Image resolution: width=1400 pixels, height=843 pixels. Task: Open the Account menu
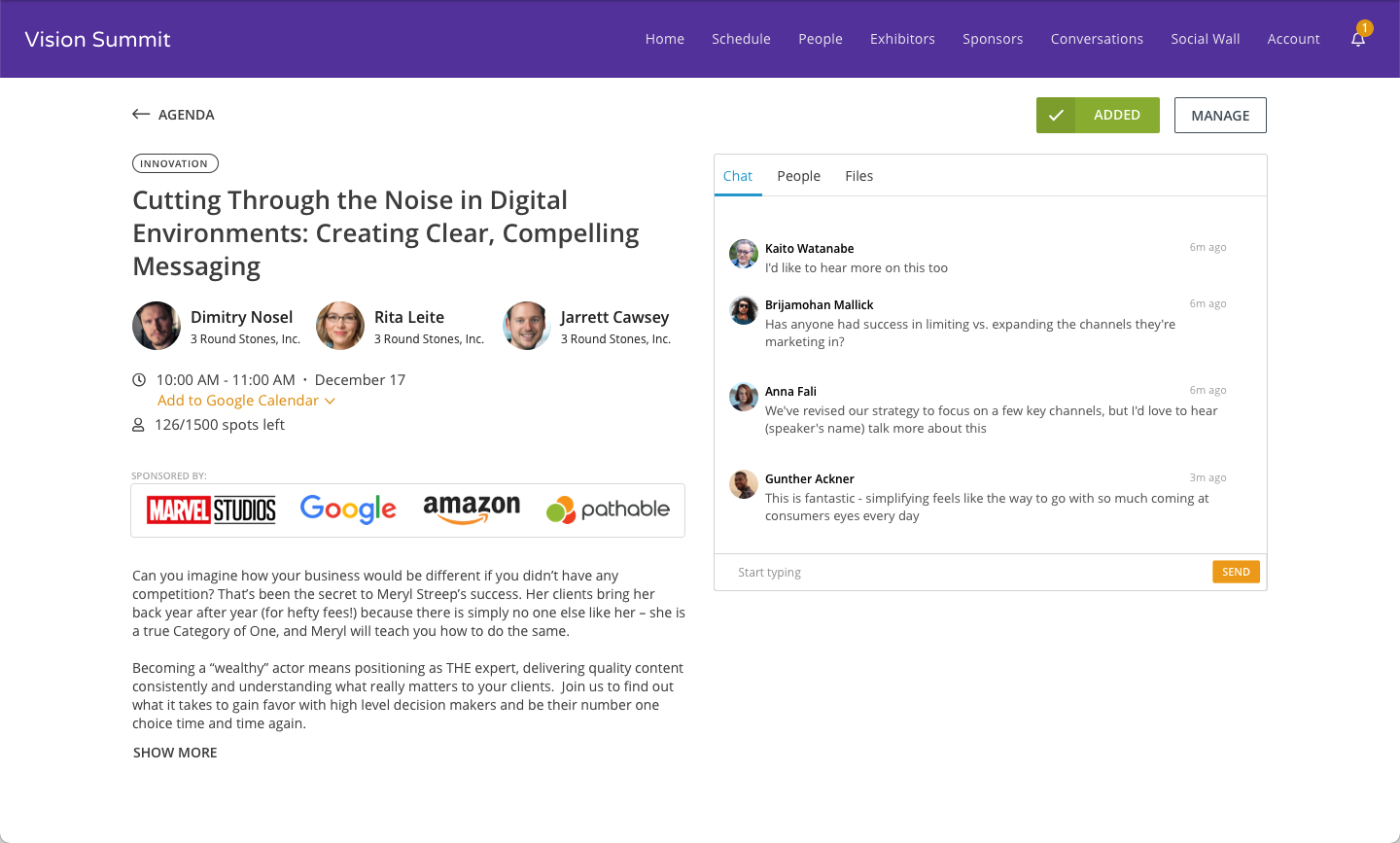tap(1293, 39)
